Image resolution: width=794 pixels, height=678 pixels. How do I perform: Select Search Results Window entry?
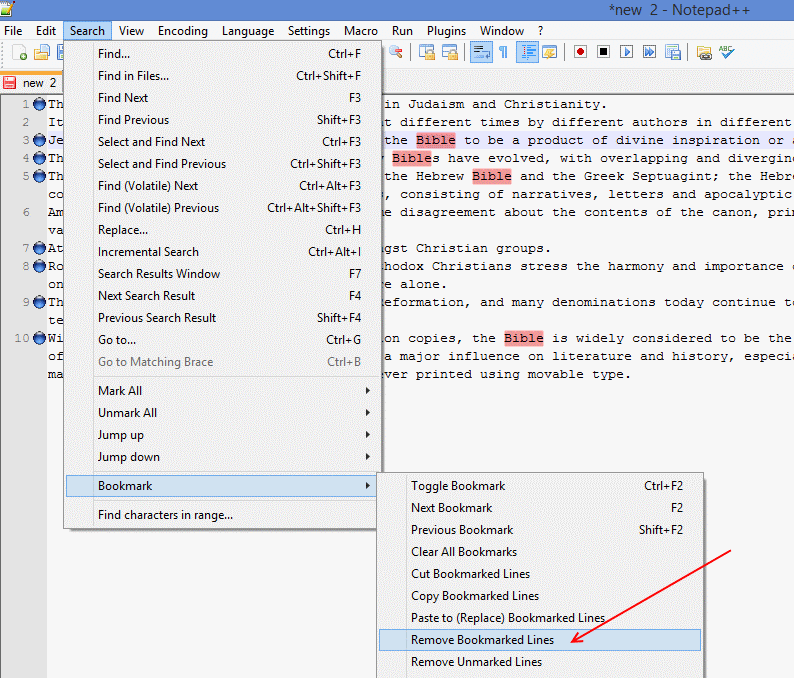point(222,274)
